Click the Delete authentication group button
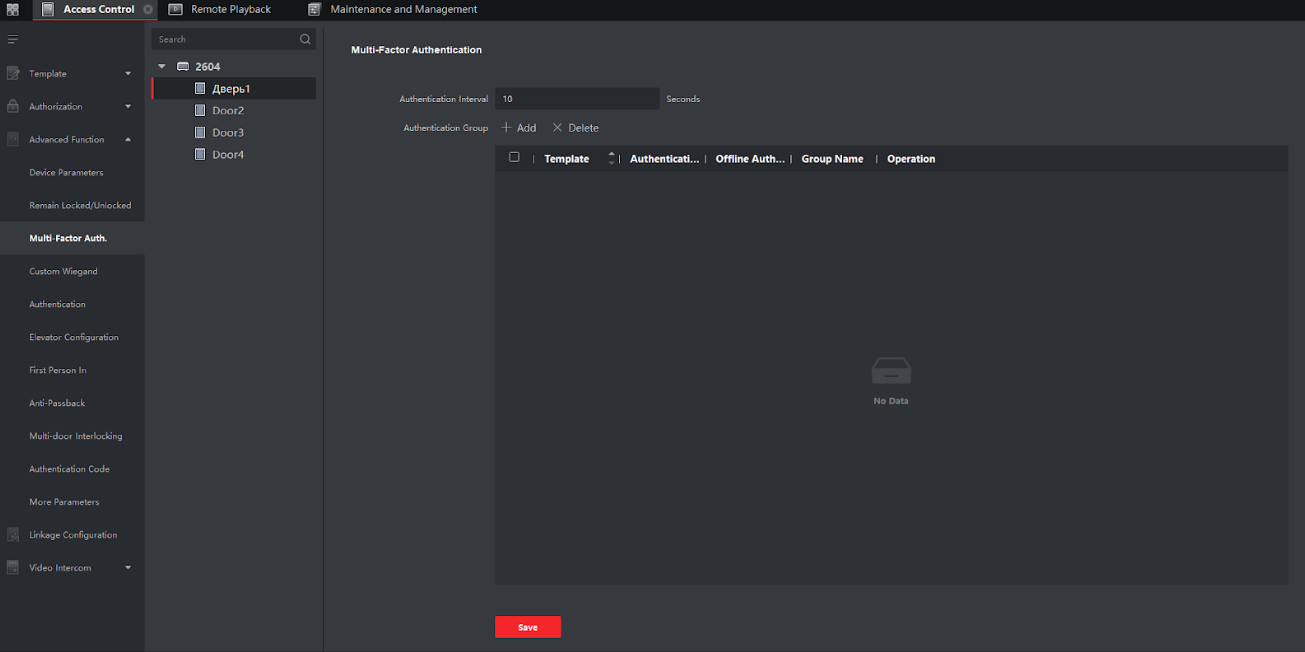This screenshot has height=652, width=1305. pos(575,128)
